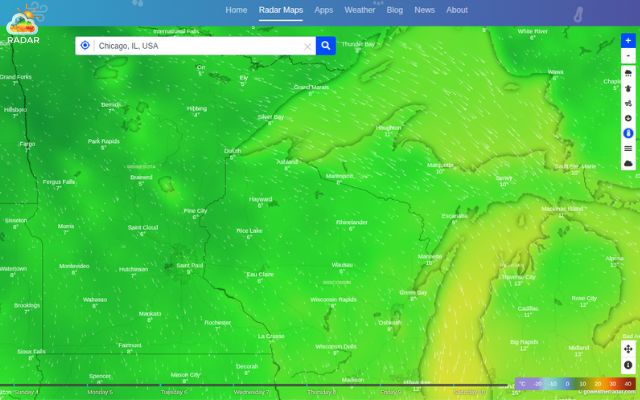Click the Mason City label
This screenshot has height=400, width=640.
(x=185, y=375)
